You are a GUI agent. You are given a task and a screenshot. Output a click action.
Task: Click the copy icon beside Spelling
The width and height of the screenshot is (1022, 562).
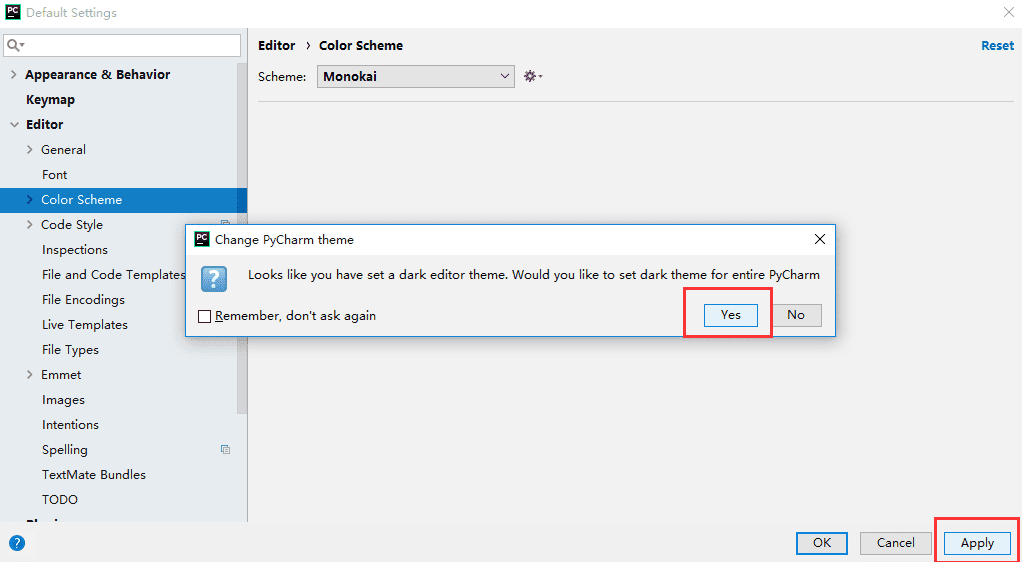pyautogui.click(x=226, y=449)
